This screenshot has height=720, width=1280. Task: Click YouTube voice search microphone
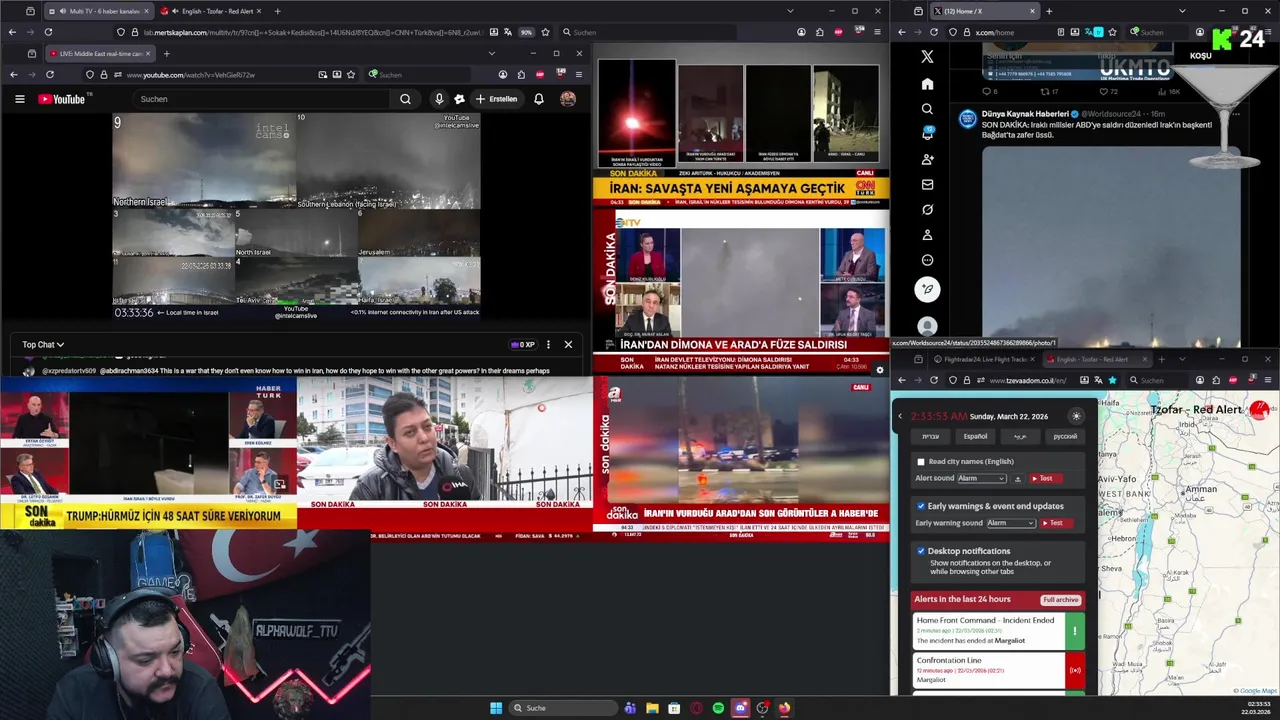pos(438,99)
